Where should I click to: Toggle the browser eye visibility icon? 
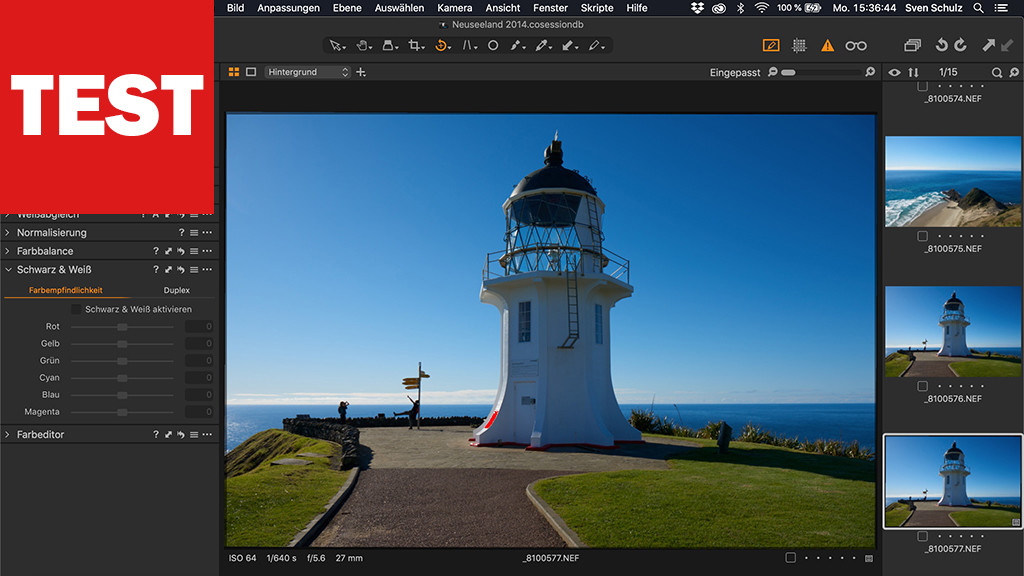pos(894,72)
